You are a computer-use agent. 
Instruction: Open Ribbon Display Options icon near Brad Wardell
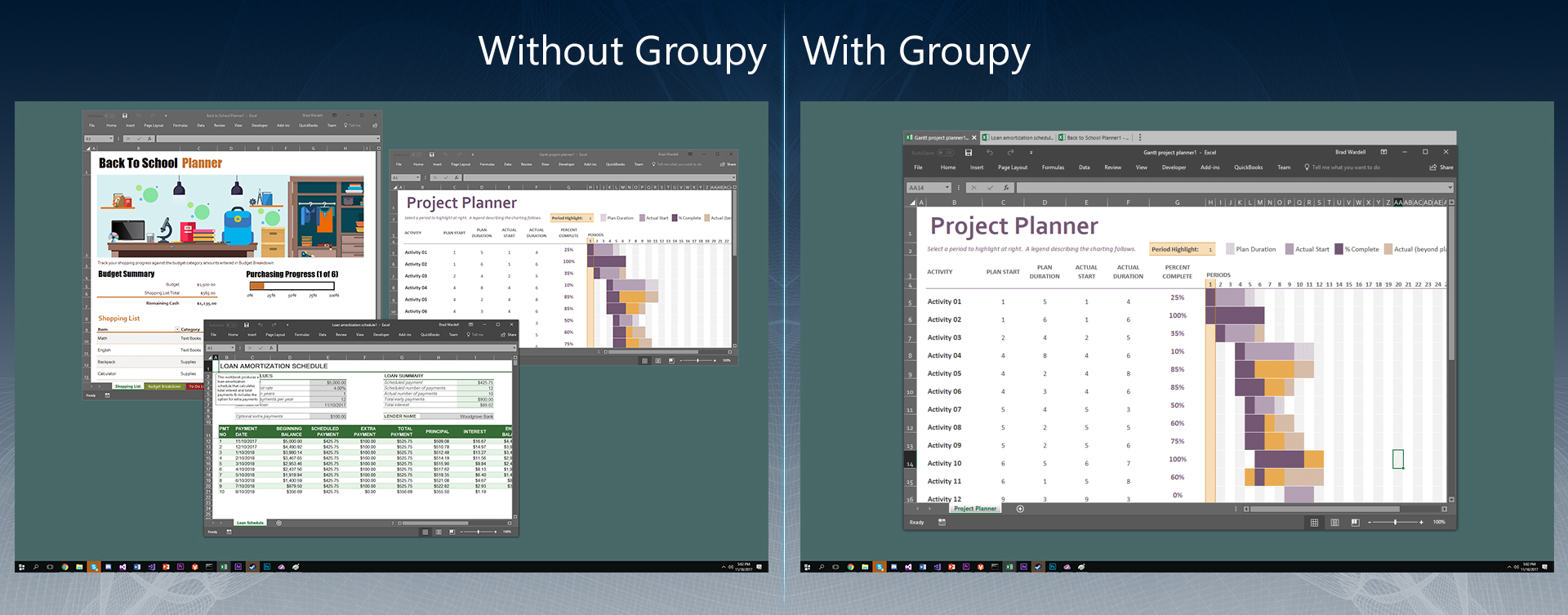(1383, 152)
